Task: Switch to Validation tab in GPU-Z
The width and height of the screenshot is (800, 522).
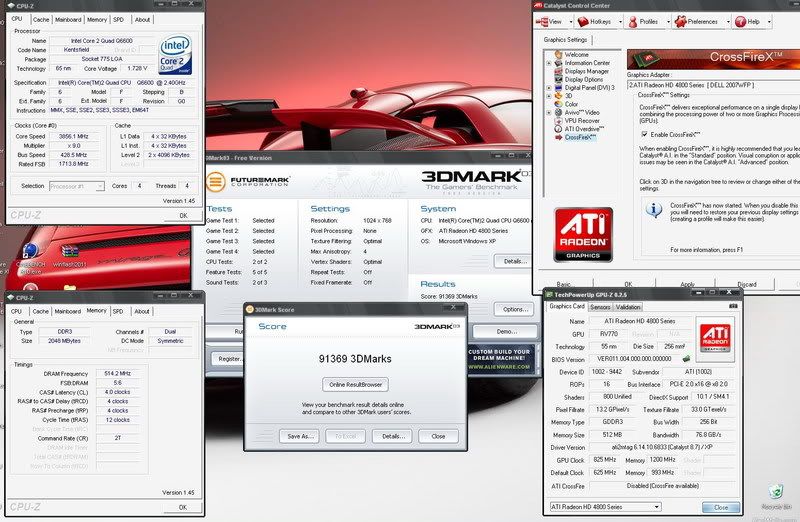Action: point(628,307)
